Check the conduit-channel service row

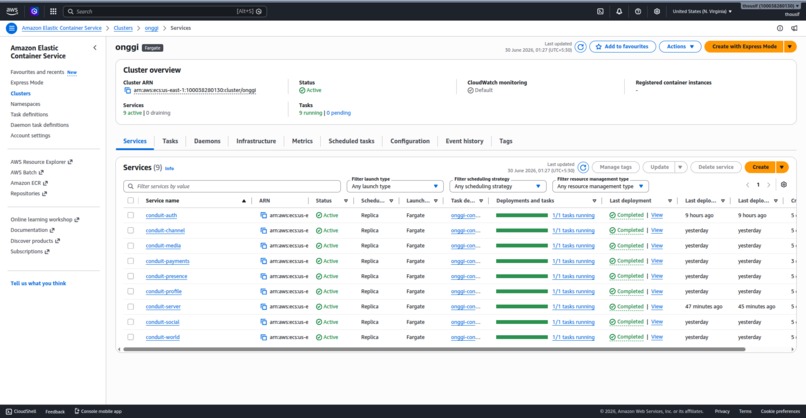[x=131, y=230]
